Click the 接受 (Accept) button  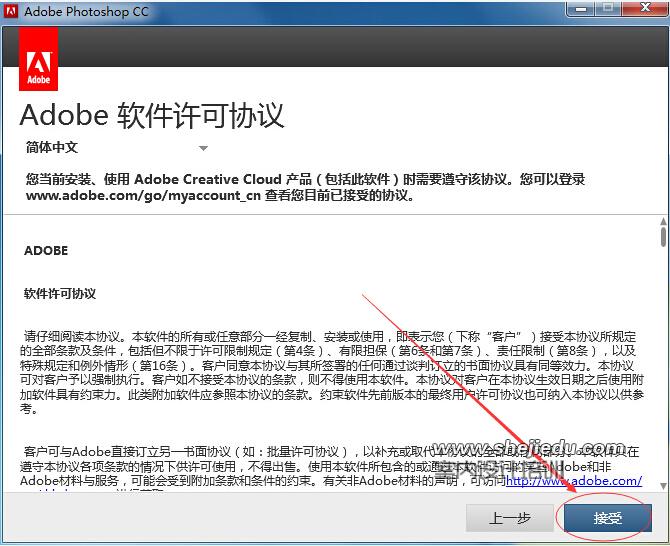coord(608,518)
